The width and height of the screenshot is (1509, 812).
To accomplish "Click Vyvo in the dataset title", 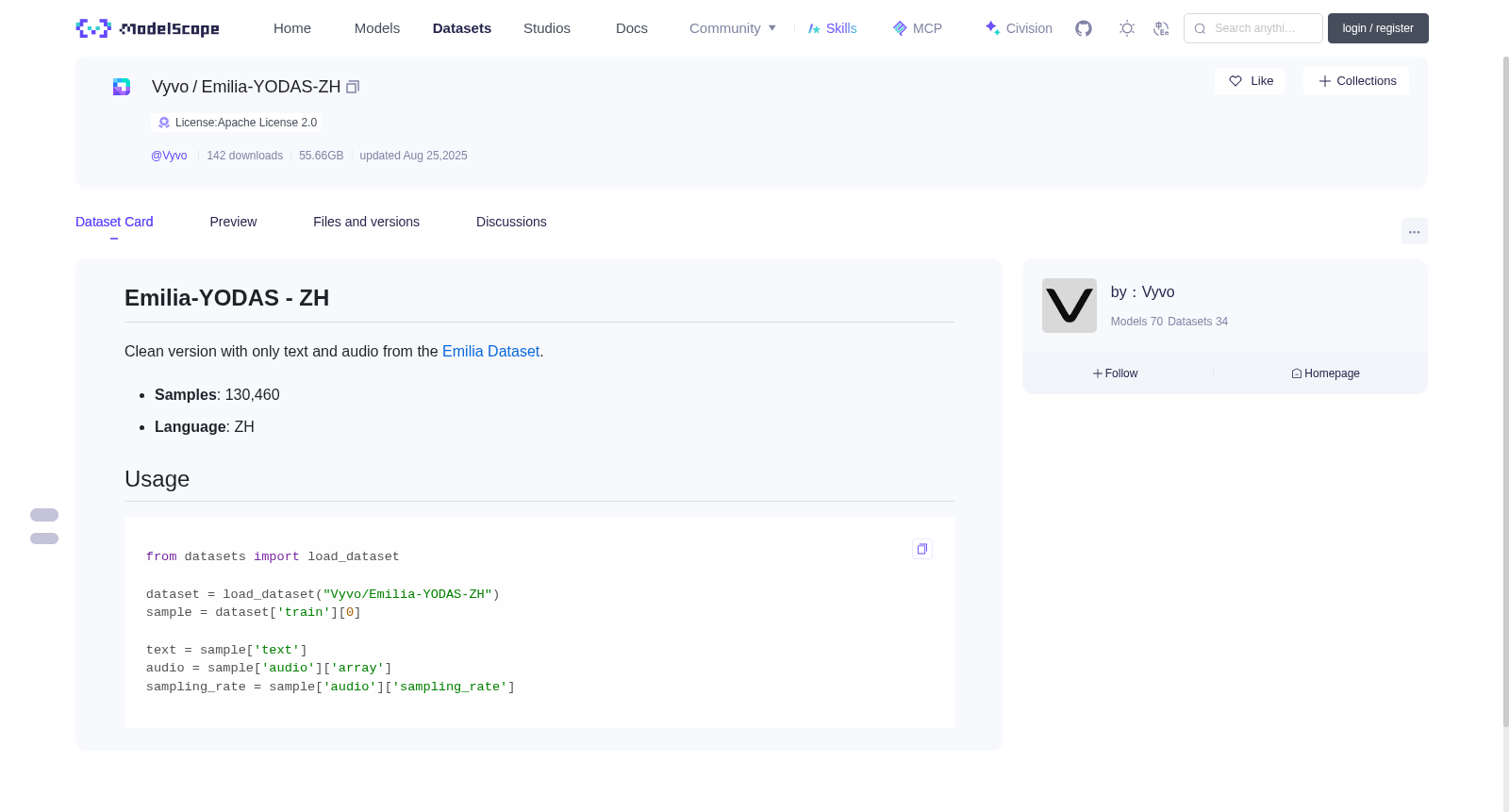I will pos(170,87).
